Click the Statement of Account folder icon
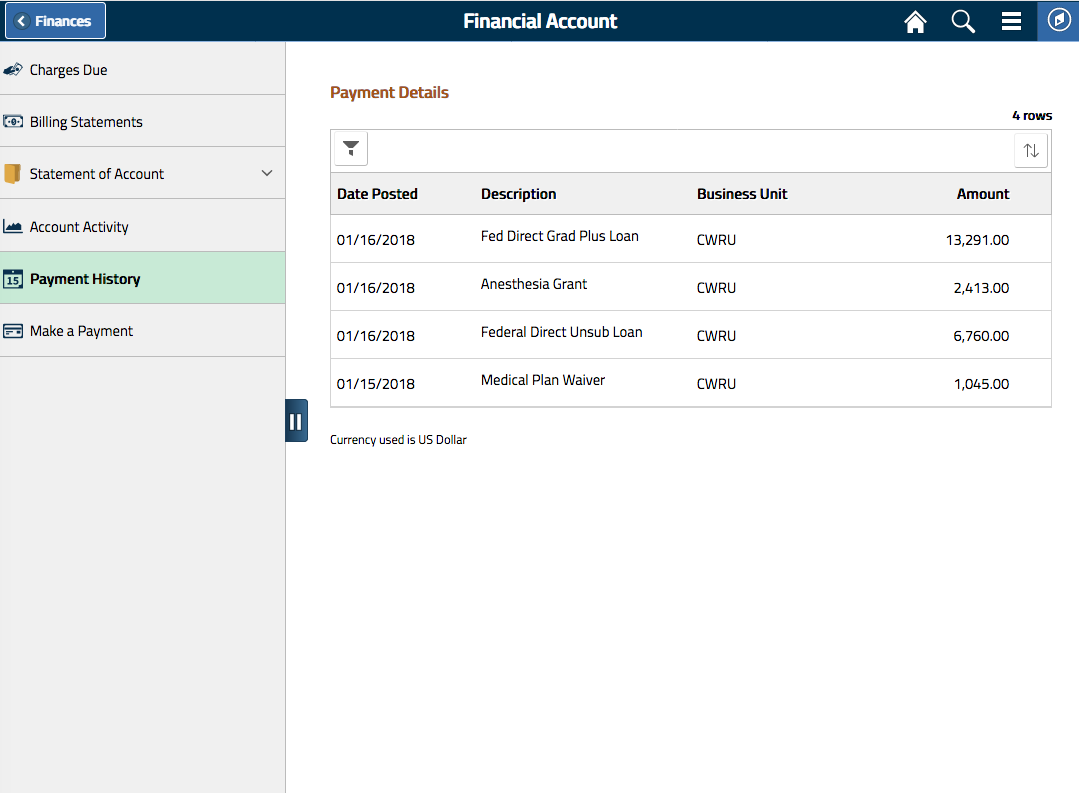This screenshot has width=1079, height=793. pos(12,173)
